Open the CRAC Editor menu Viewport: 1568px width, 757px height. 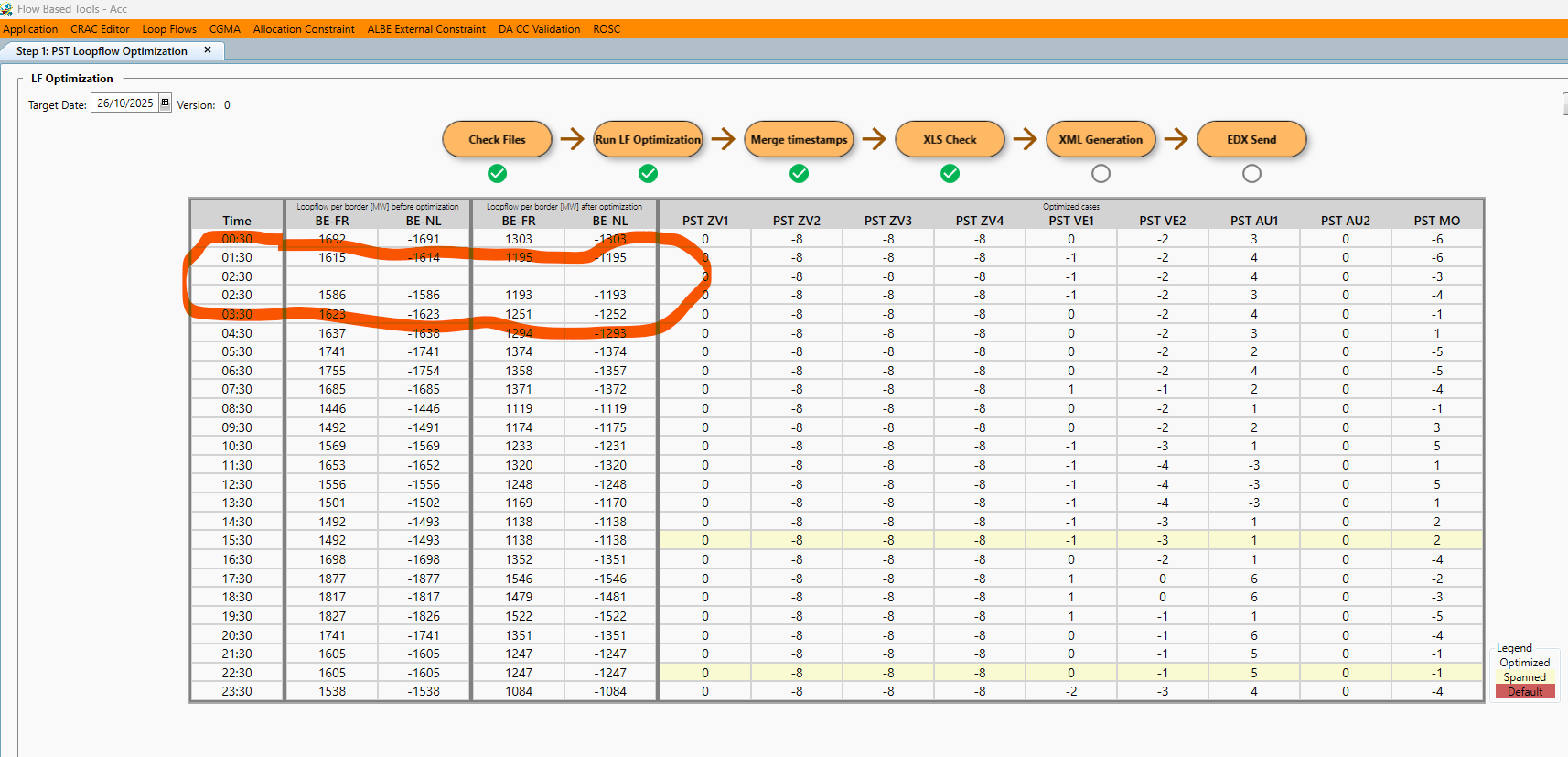[100, 29]
